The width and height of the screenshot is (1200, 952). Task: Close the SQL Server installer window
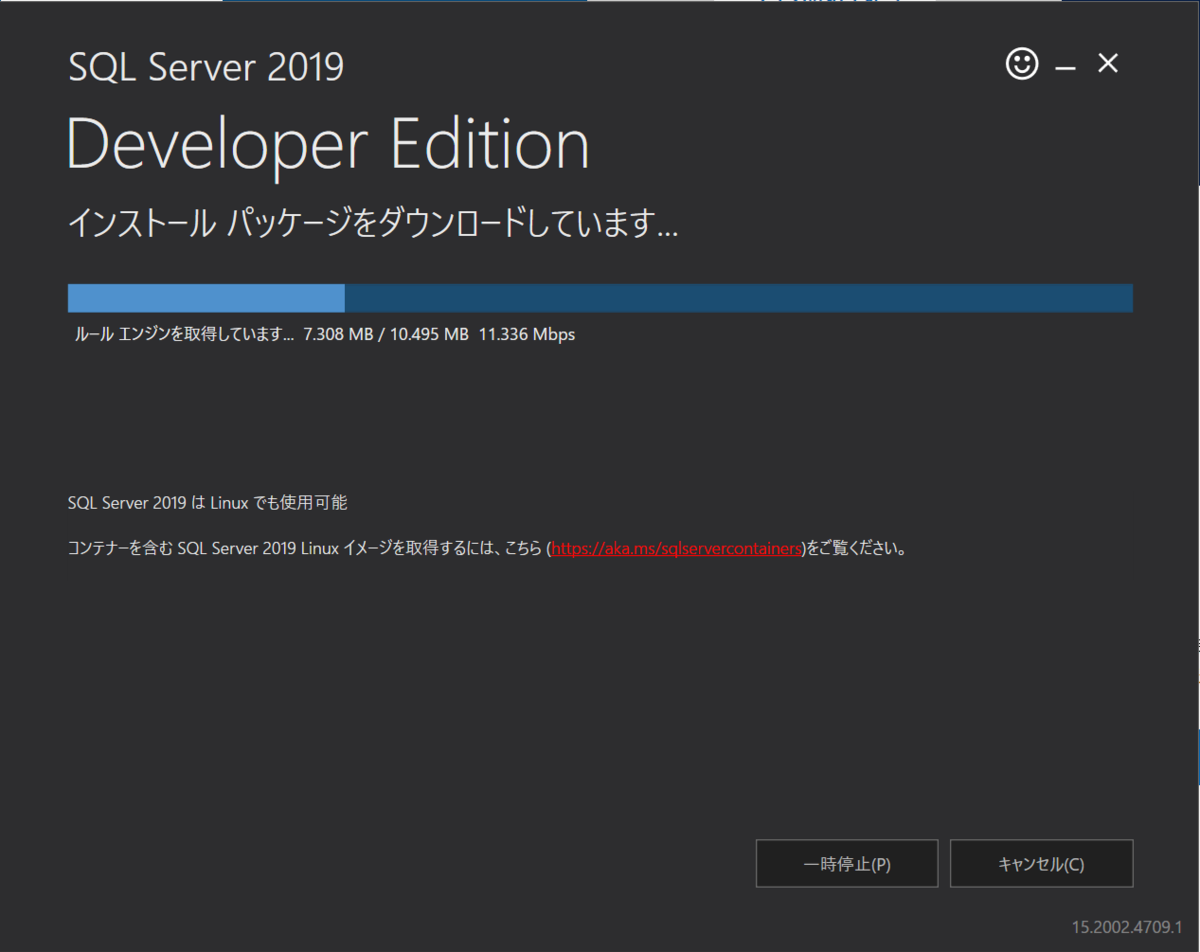[1108, 64]
